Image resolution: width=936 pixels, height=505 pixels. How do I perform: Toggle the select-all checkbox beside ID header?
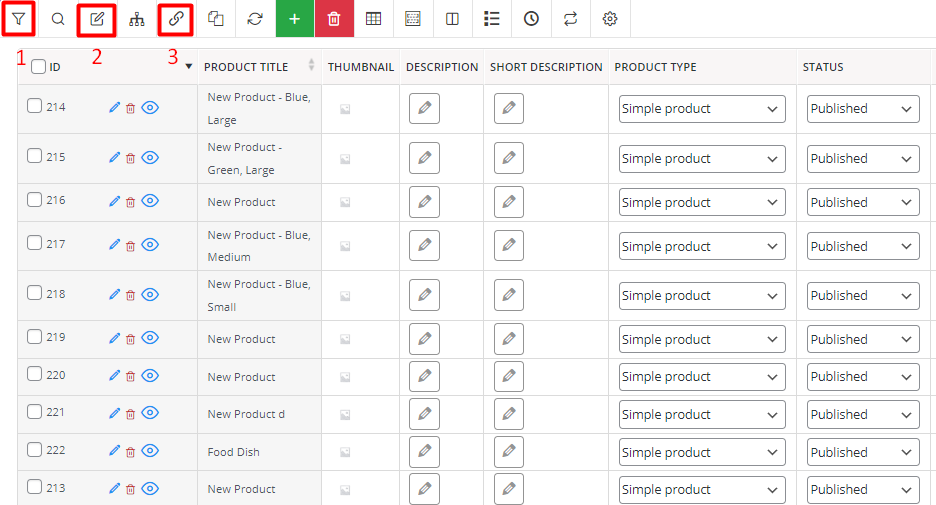click(38, 66)
